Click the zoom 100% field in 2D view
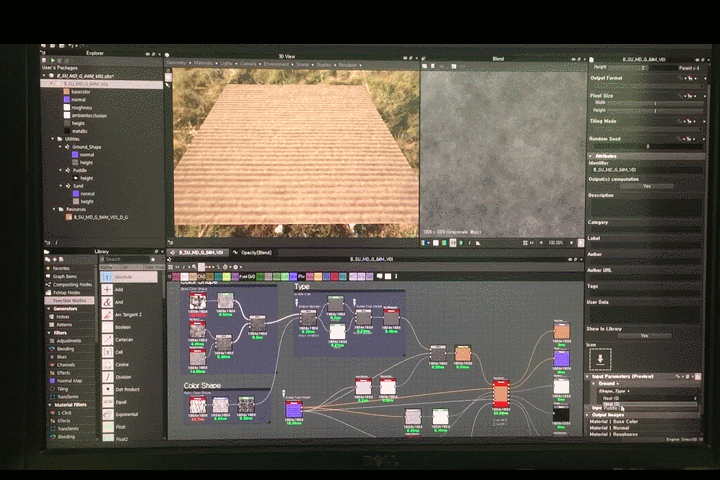 [x=556, y=243]
